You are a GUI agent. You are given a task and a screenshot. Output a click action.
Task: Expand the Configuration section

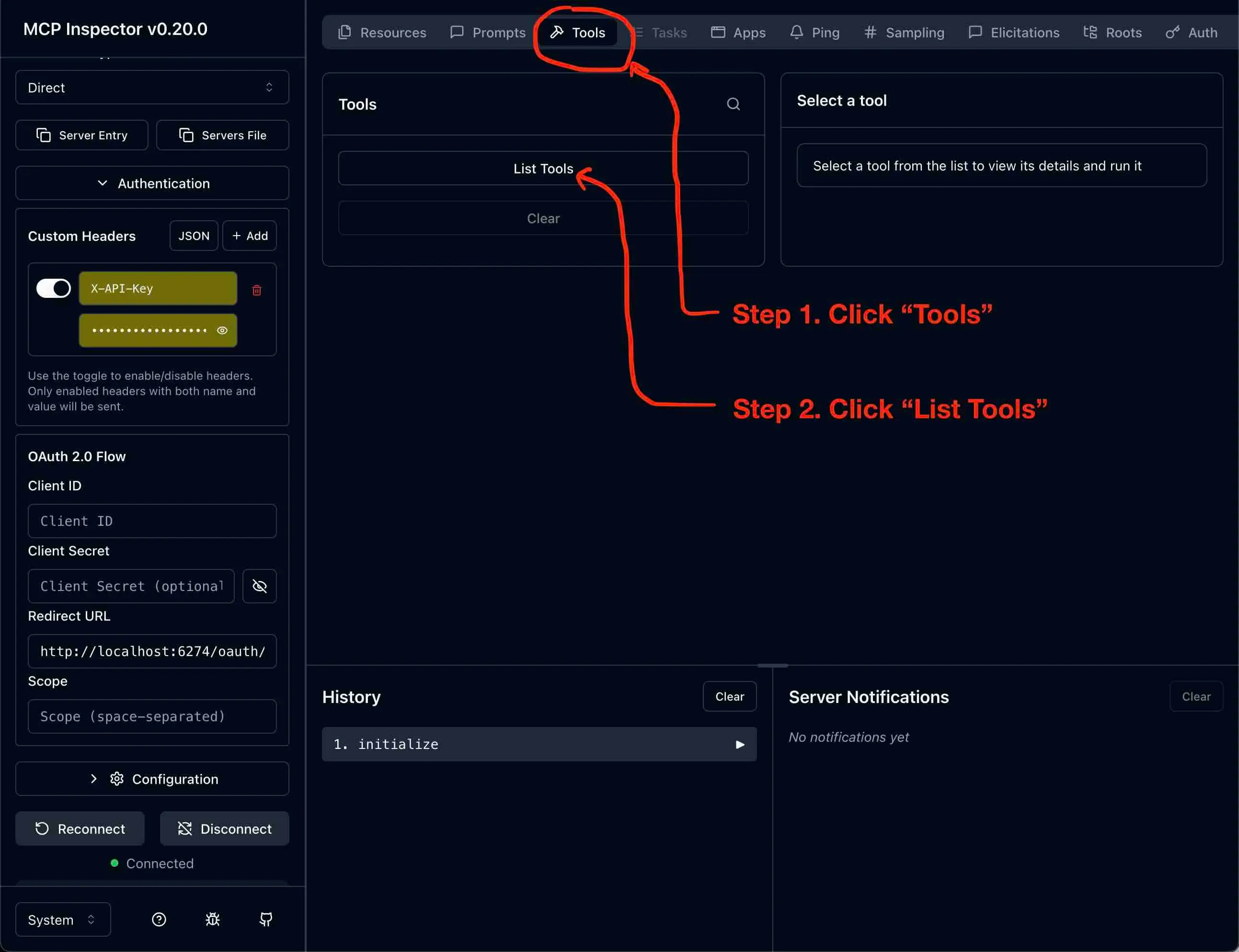pyautogui.click(x=152, y=779)
